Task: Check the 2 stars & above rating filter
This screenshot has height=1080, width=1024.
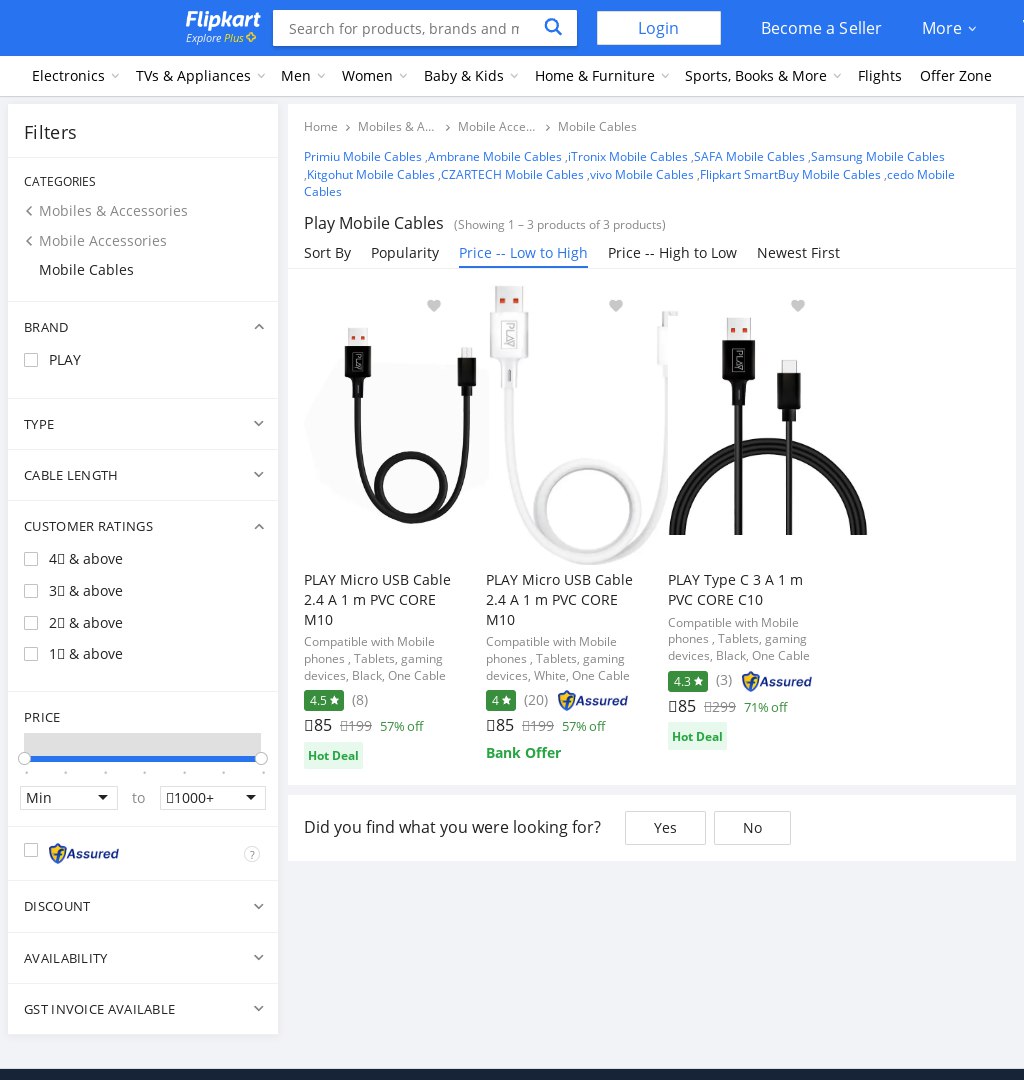Action: 31,623
